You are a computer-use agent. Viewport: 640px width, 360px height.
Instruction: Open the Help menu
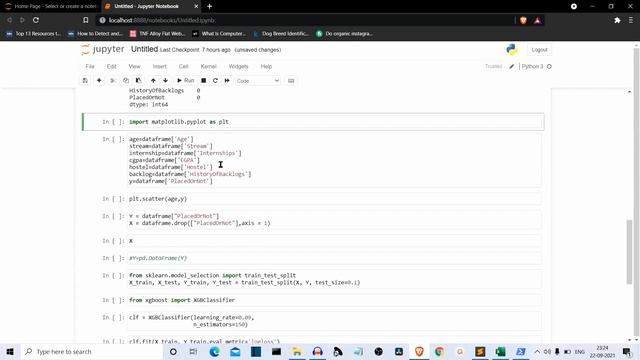tap(266, 67)
